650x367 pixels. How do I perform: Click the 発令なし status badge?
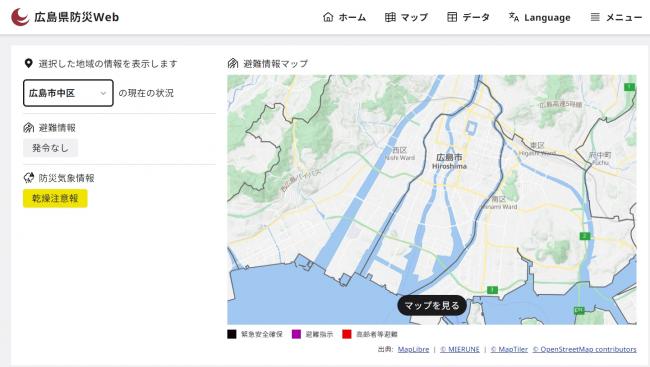[x=50, y=148]
